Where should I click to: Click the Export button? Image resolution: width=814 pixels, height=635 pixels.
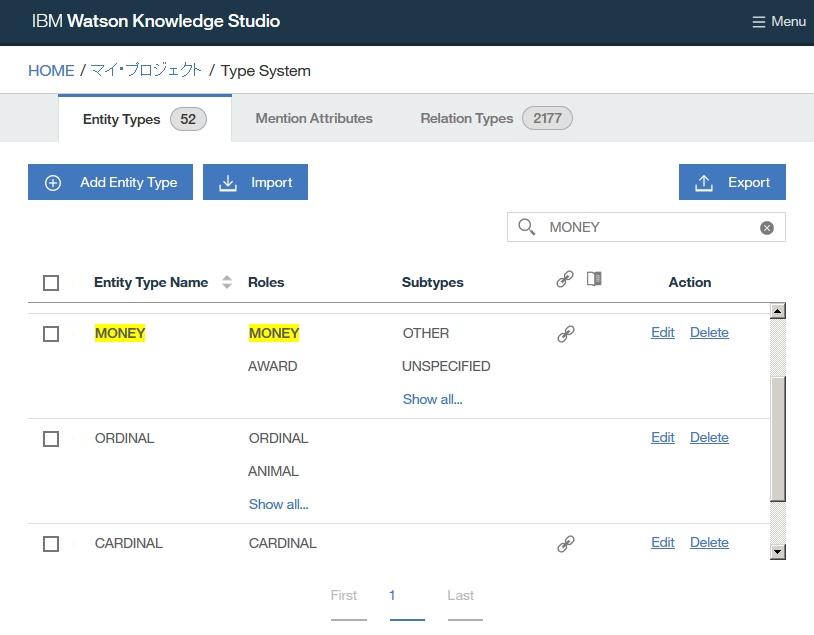732,182
